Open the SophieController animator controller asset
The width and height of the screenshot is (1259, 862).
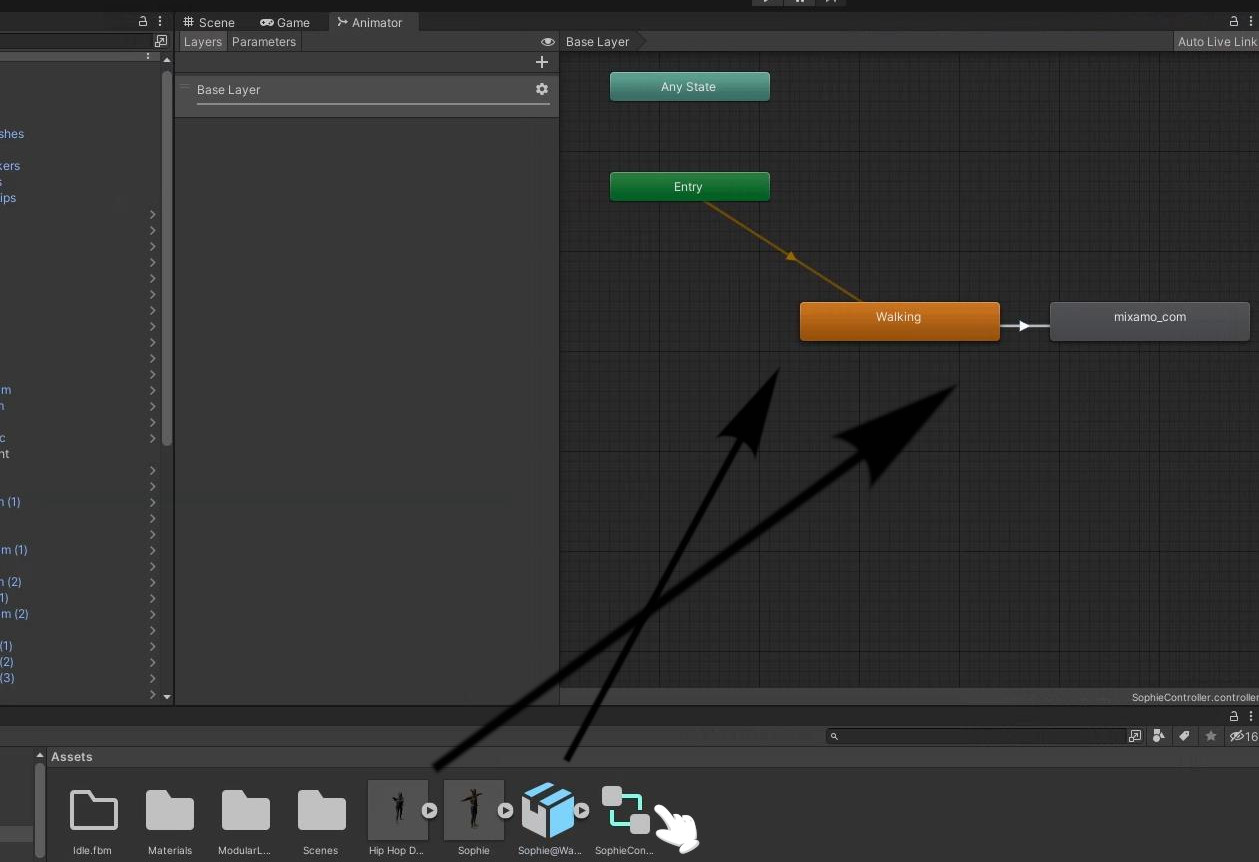(x=625, y=811)
